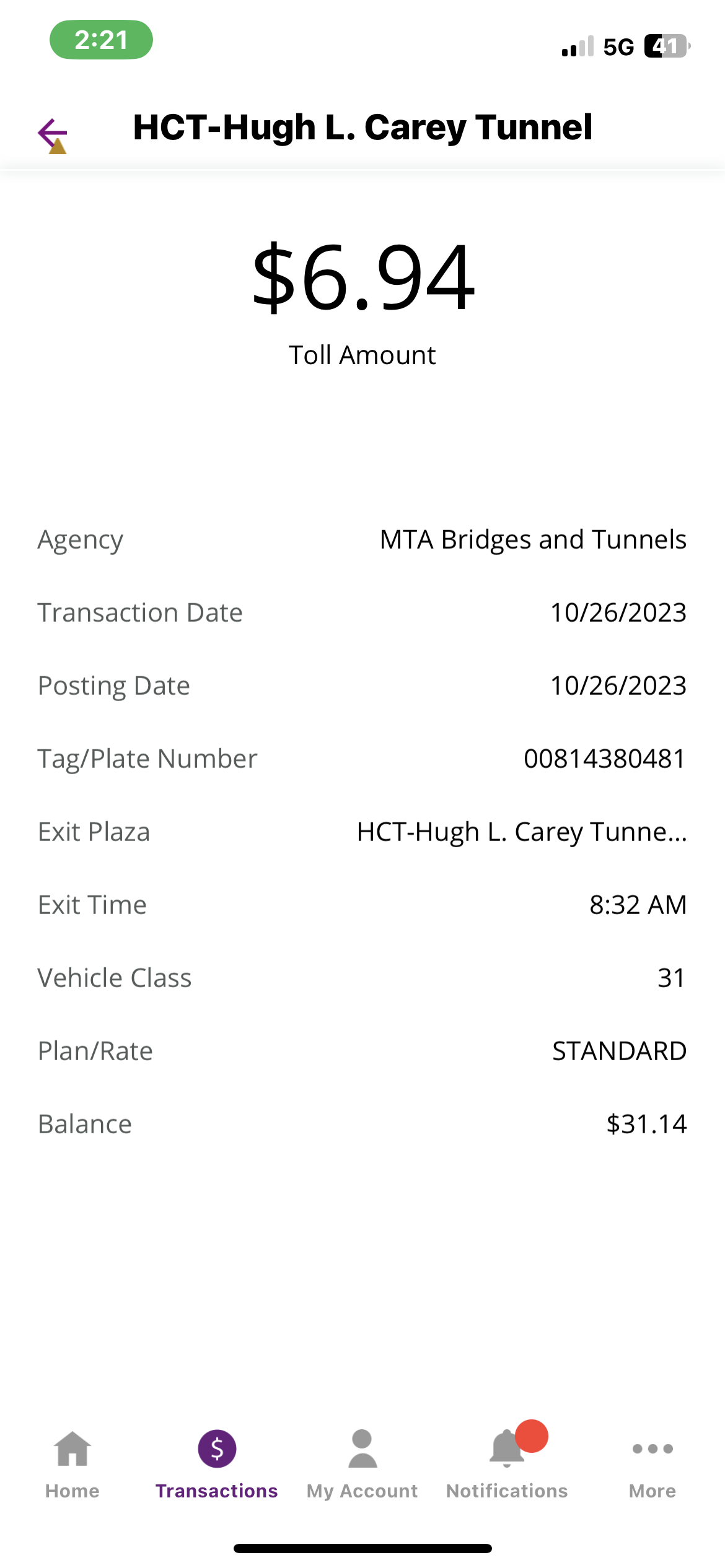Tap the $6.94 toll amount

(364, 276)
